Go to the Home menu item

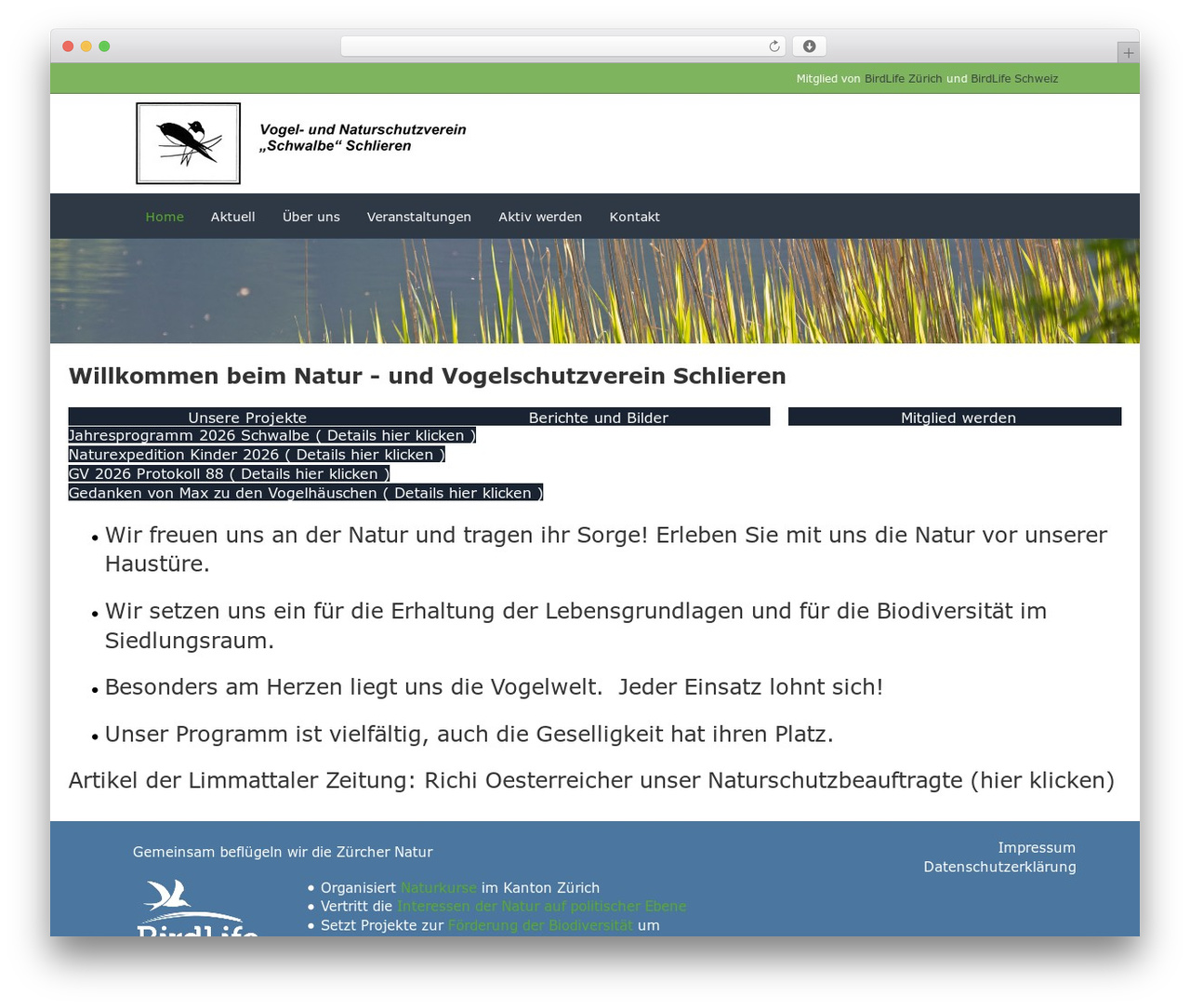point(165,217)
